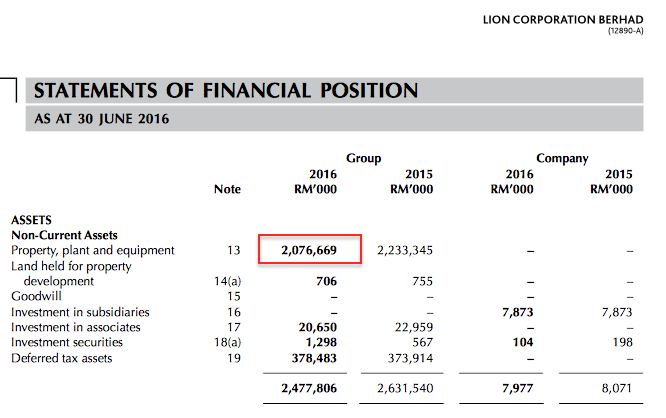Click note 17 reference
Image resolution: width=666 pixels, height=418 pixels.
pos(234,327)
